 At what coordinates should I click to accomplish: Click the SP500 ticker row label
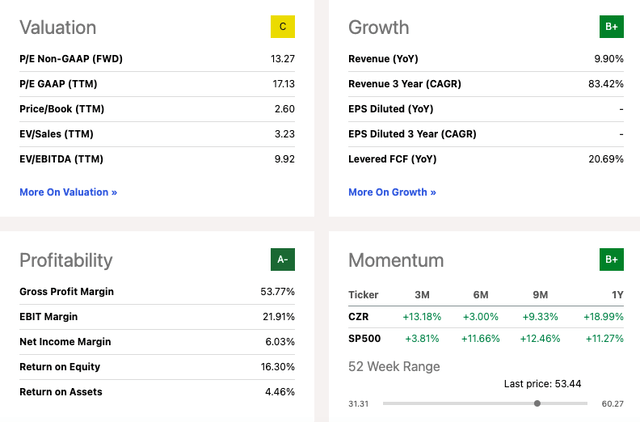[x=364, y=338]
